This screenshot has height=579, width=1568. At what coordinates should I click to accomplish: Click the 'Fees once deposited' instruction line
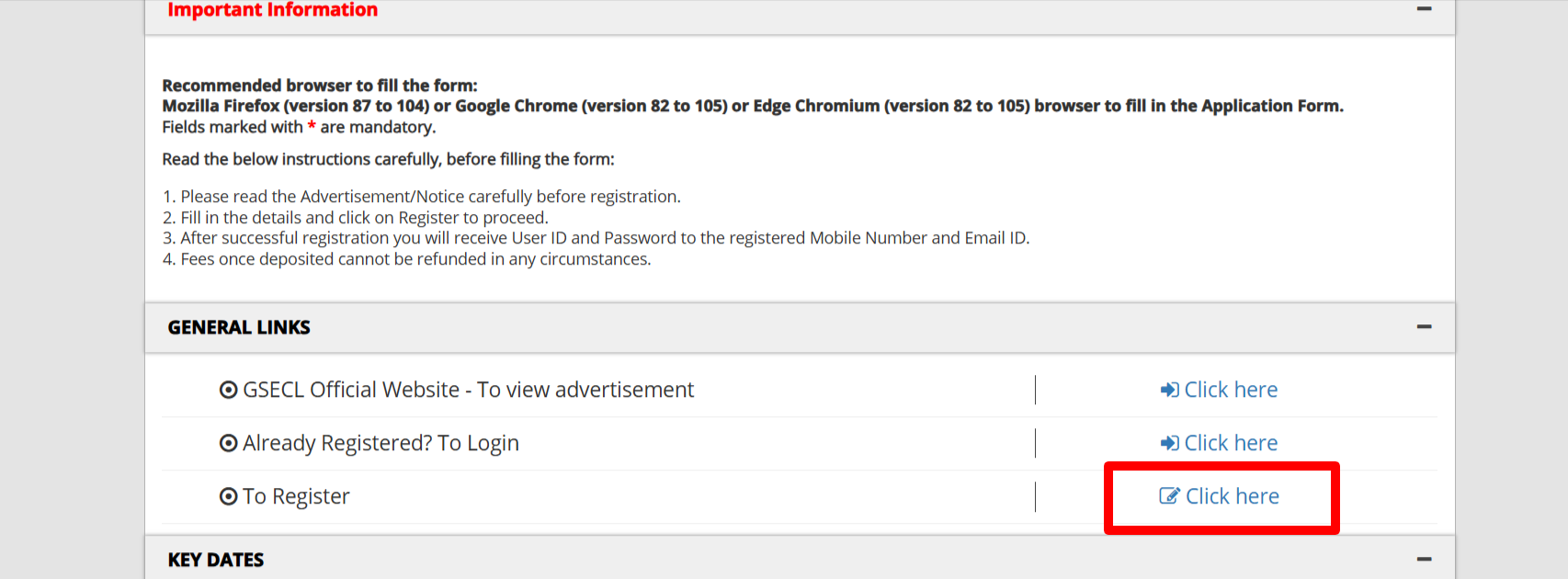pyautogui.click(x=415, y=259)
